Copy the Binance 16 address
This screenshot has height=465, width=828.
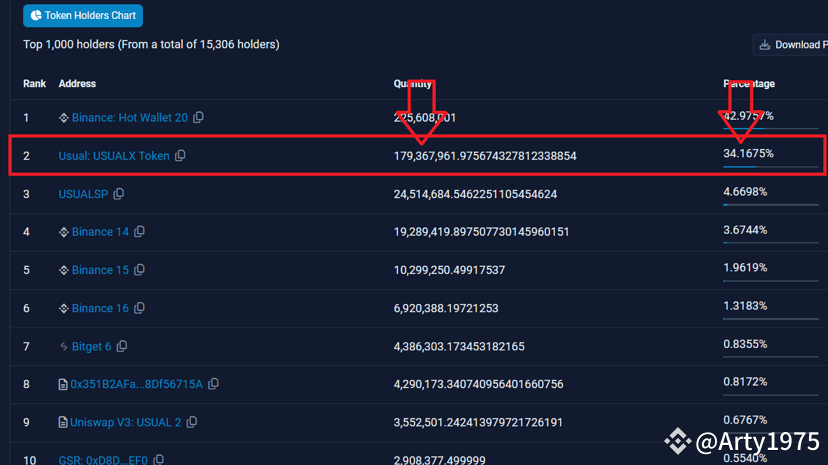pos(139,308)
